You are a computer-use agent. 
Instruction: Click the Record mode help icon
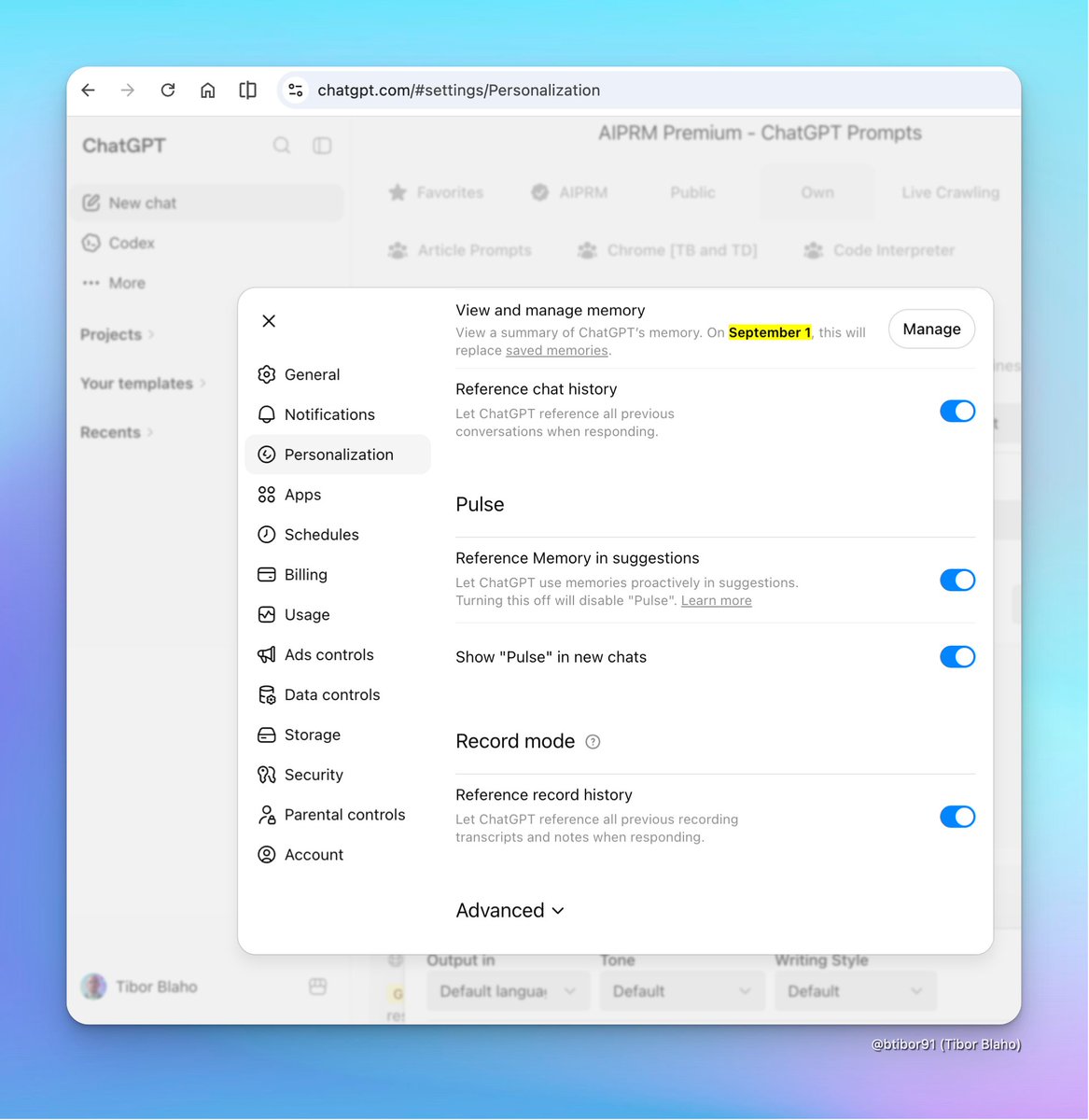click(x=593, y=742)
